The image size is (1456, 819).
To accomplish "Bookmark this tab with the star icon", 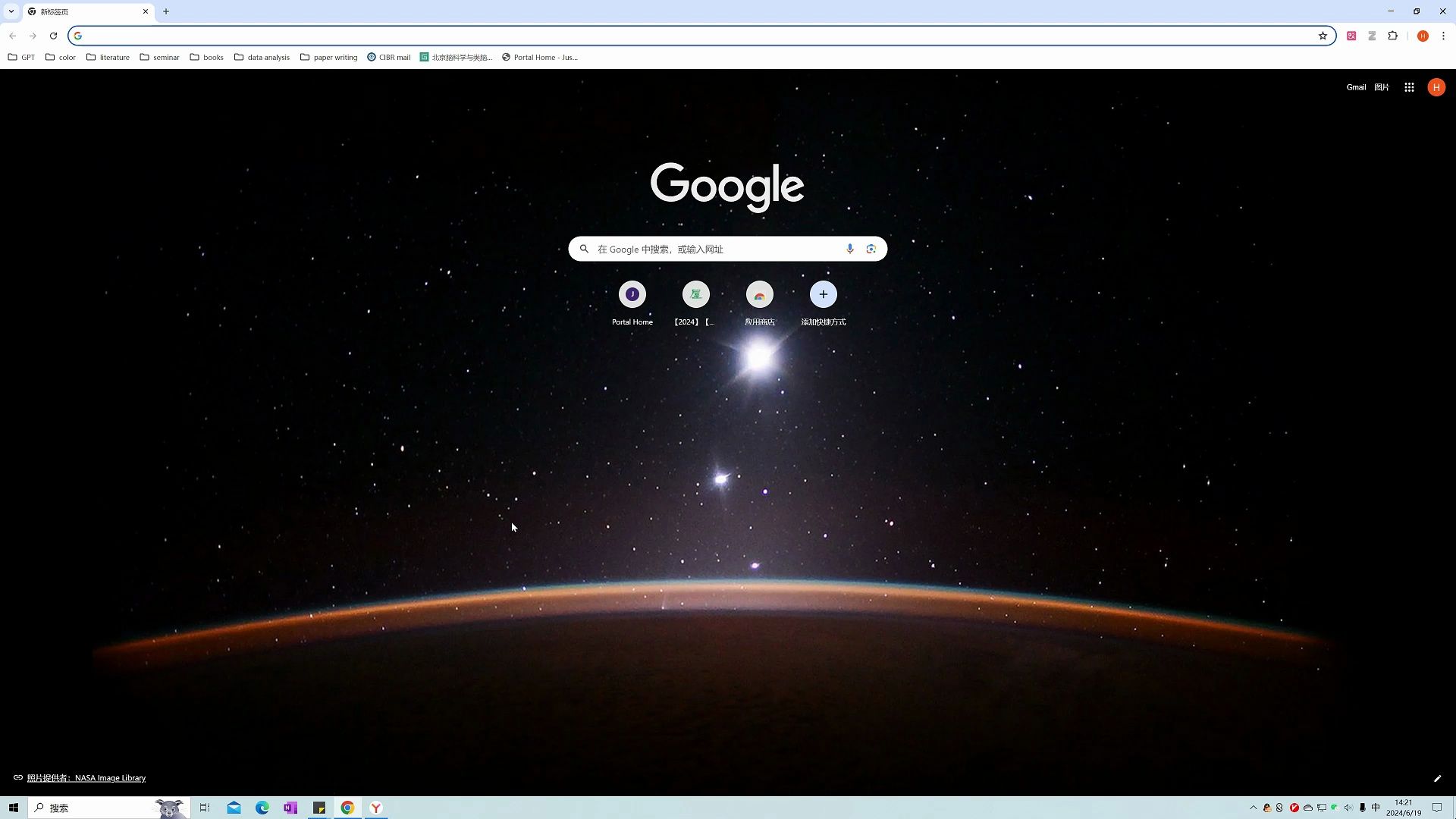I will coord(1323,36).
